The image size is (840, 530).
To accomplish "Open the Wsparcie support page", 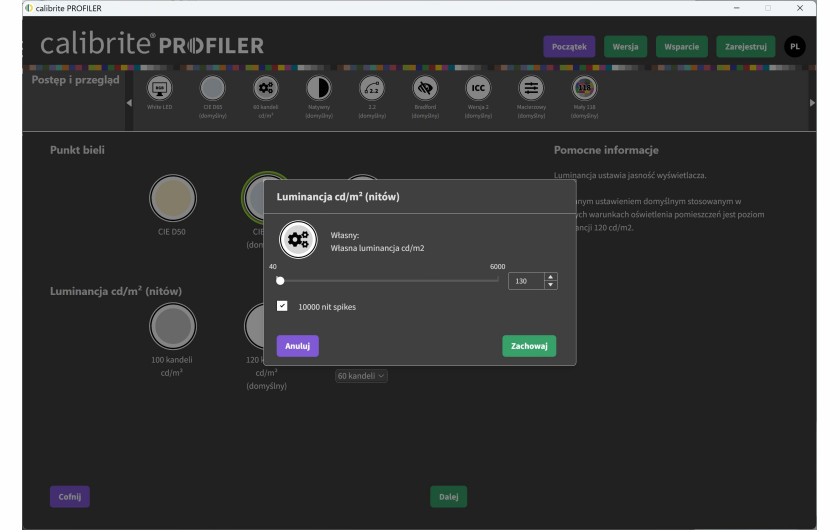I will (681, 47).
